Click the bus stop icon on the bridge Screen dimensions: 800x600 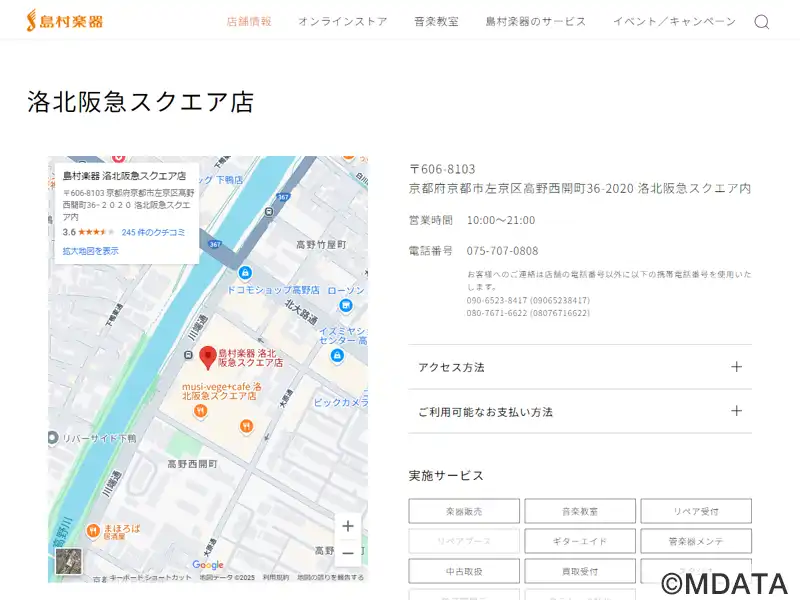(x=269, y=211)
